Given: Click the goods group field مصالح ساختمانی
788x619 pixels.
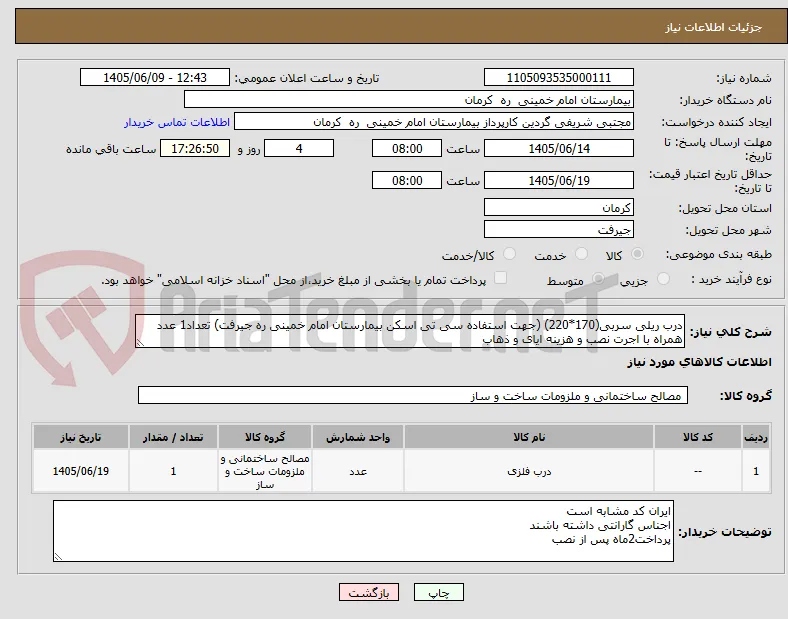Looking at the screenshot, I should coord(413,395).
